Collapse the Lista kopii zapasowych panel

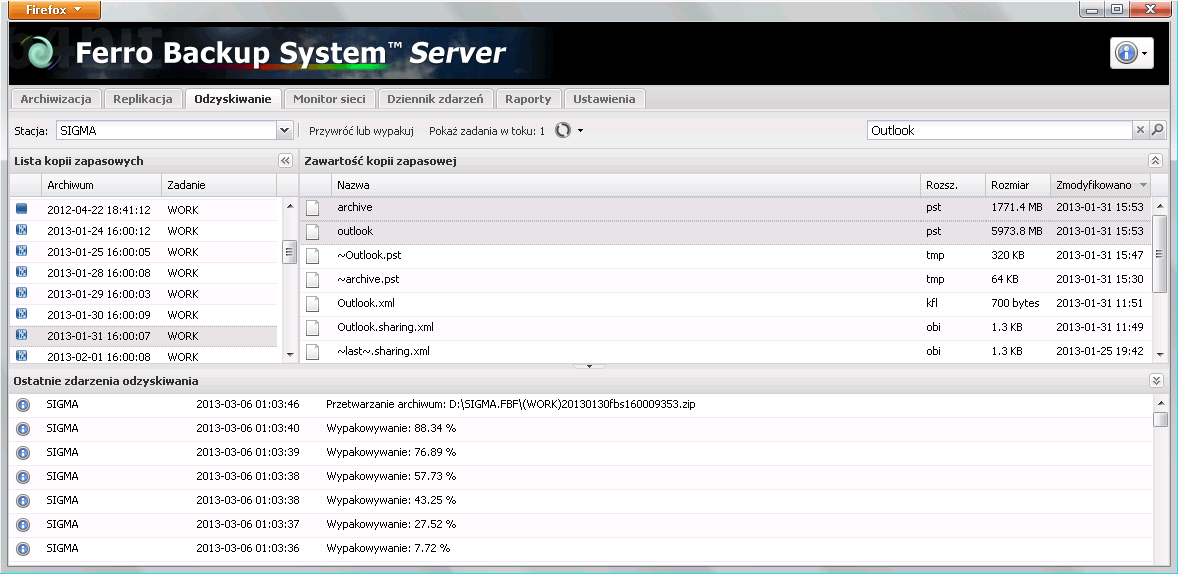coord(284,161)
